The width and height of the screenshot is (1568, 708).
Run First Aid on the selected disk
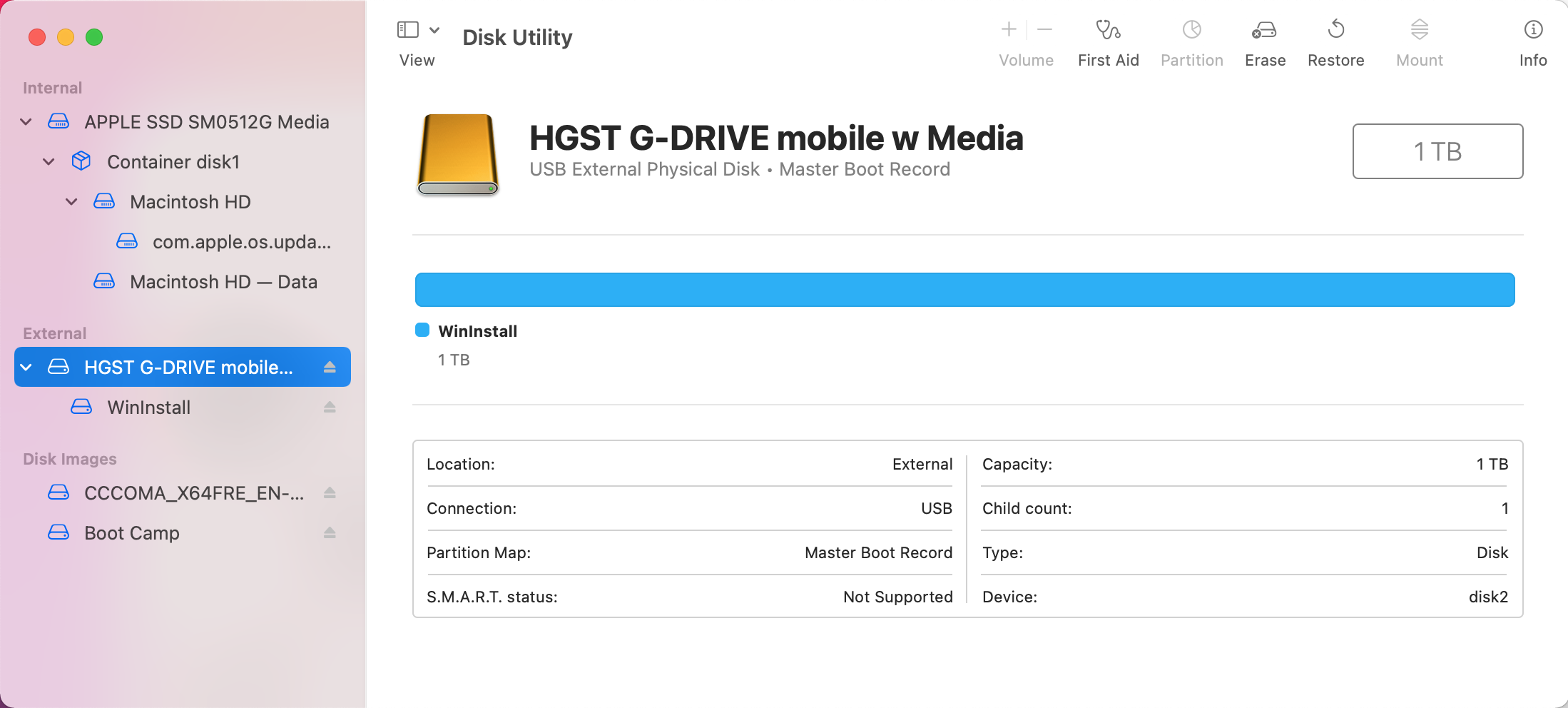coord(1108,39)
